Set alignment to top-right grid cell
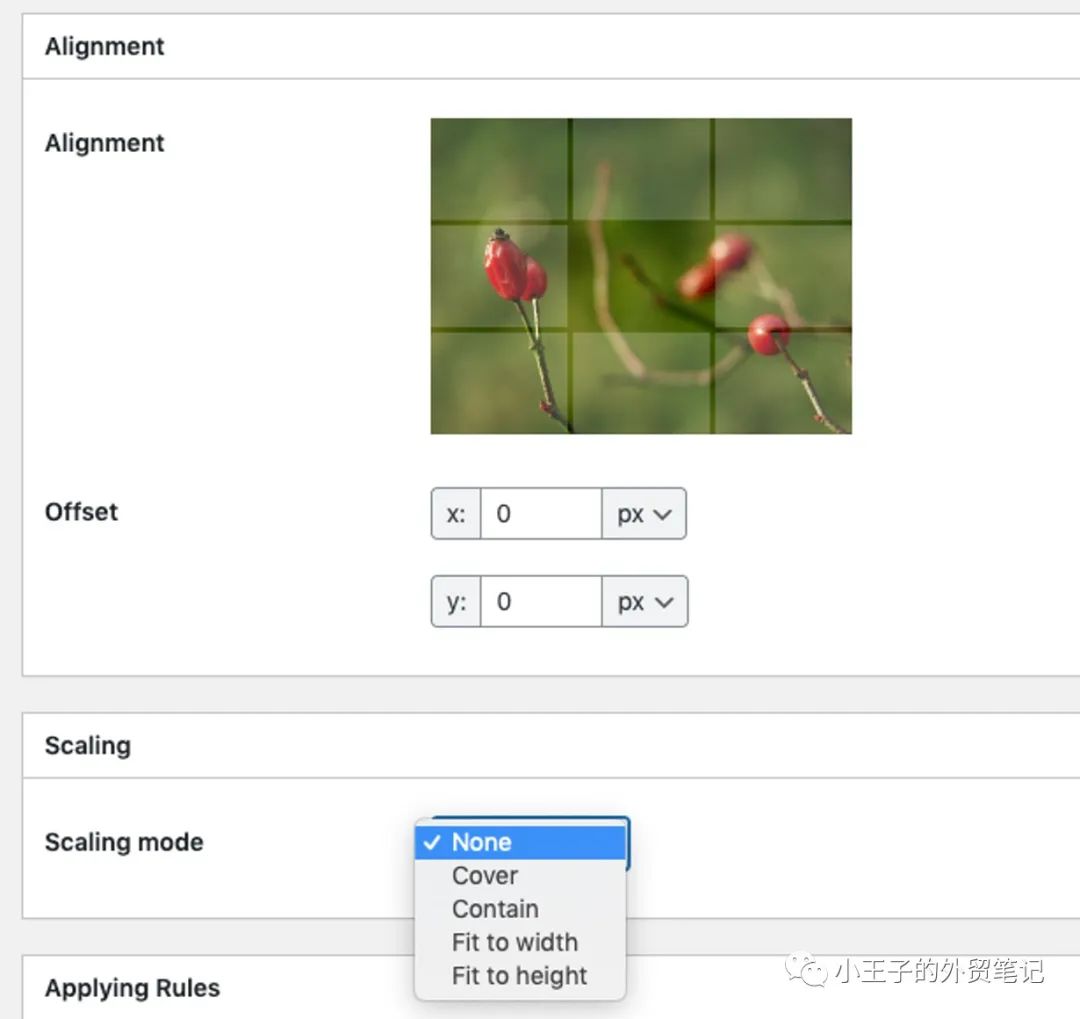Image resolution: width=1080 pixels, height=1019 pixels. 783,169
